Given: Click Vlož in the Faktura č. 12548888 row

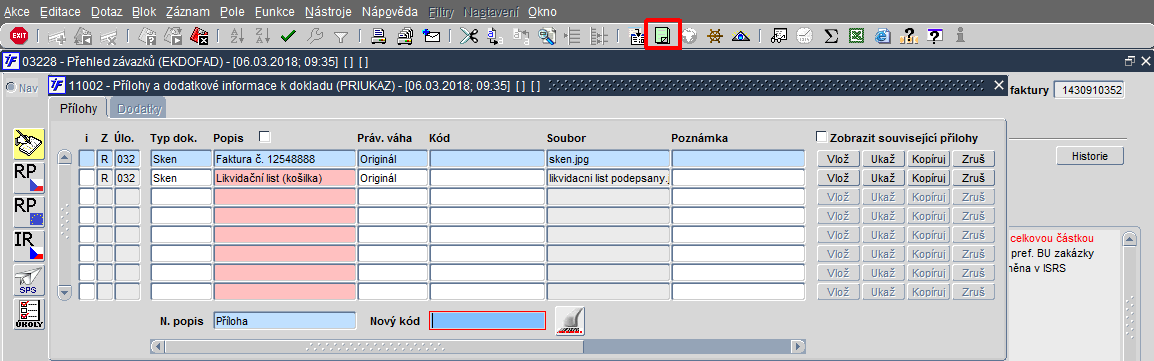Looking at the screenshot, I should click(x=839, y=158).
